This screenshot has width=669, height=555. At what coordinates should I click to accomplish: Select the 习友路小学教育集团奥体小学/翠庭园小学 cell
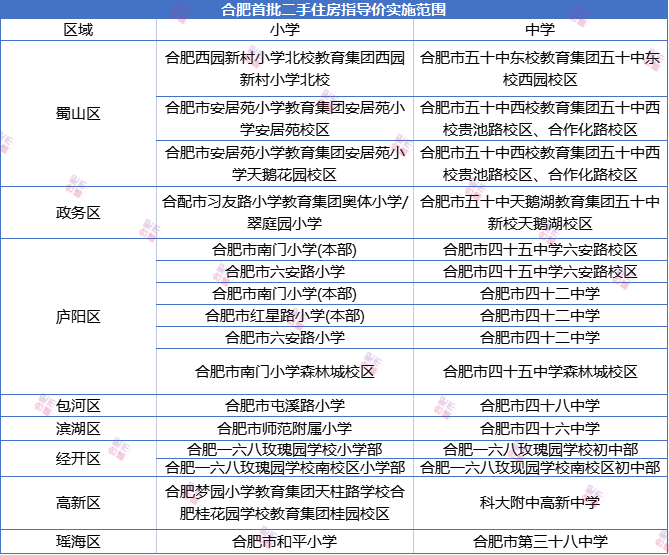click(285, 212)
